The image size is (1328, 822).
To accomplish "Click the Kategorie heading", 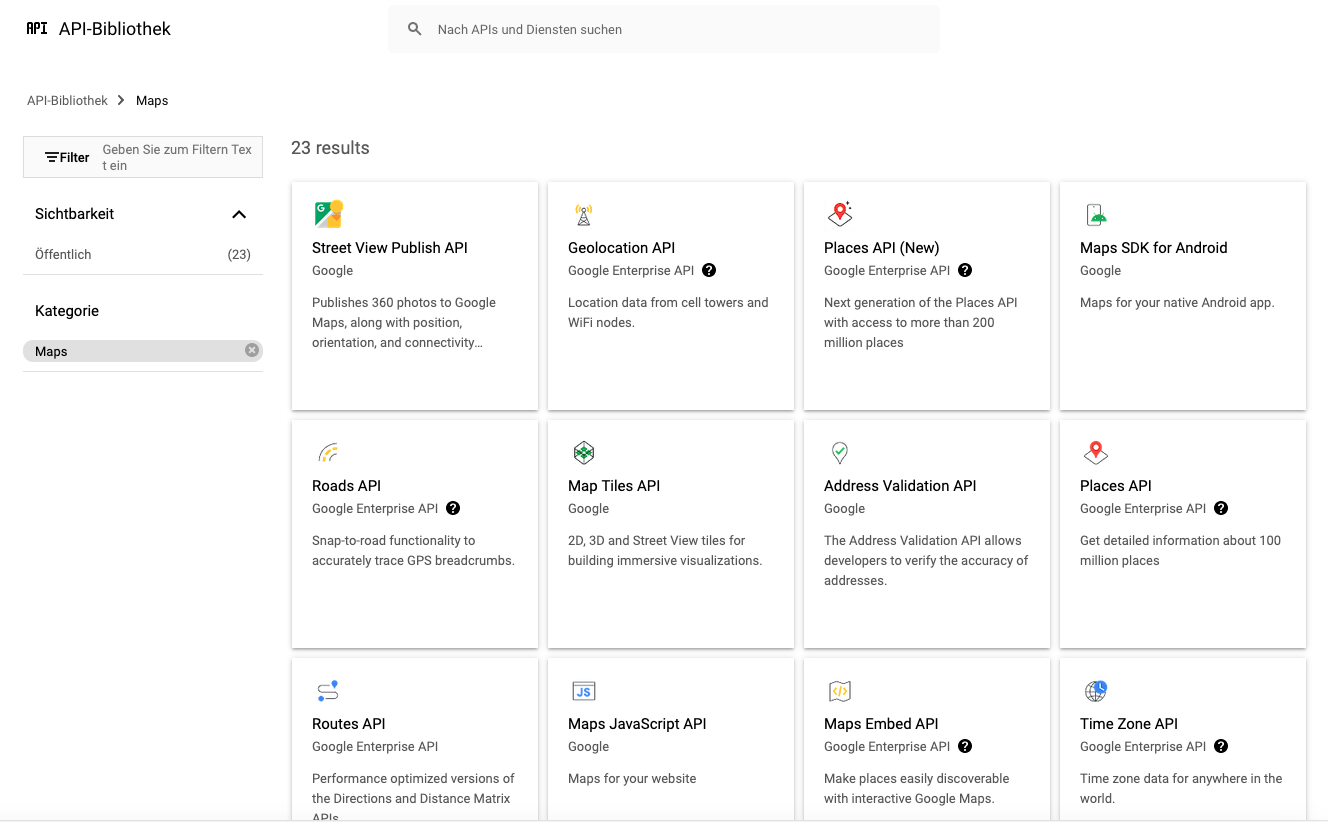I will (67, 311).
